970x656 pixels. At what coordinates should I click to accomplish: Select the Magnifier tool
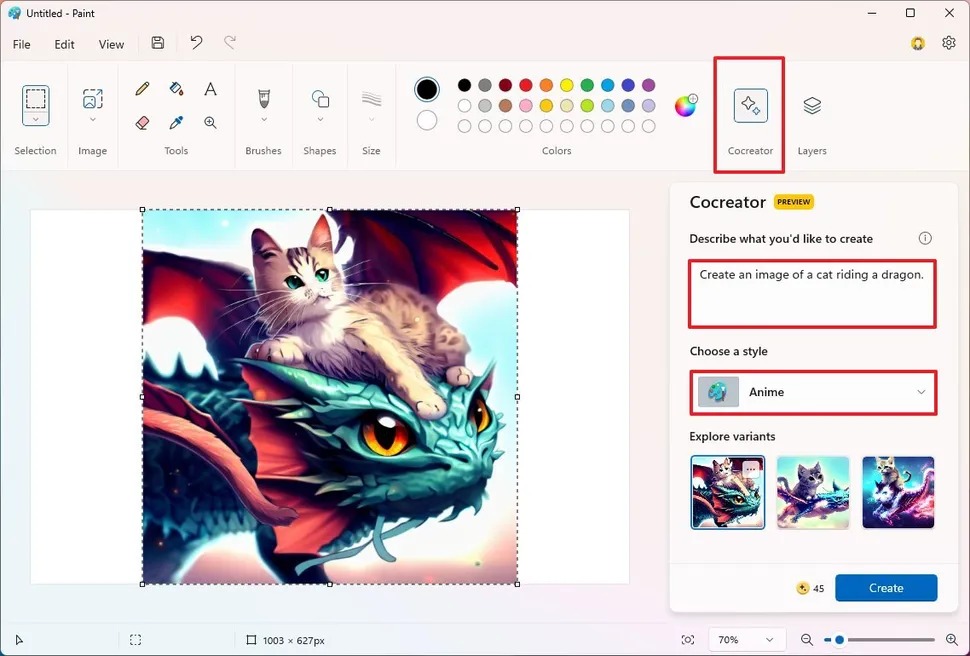tap(210, 122)
